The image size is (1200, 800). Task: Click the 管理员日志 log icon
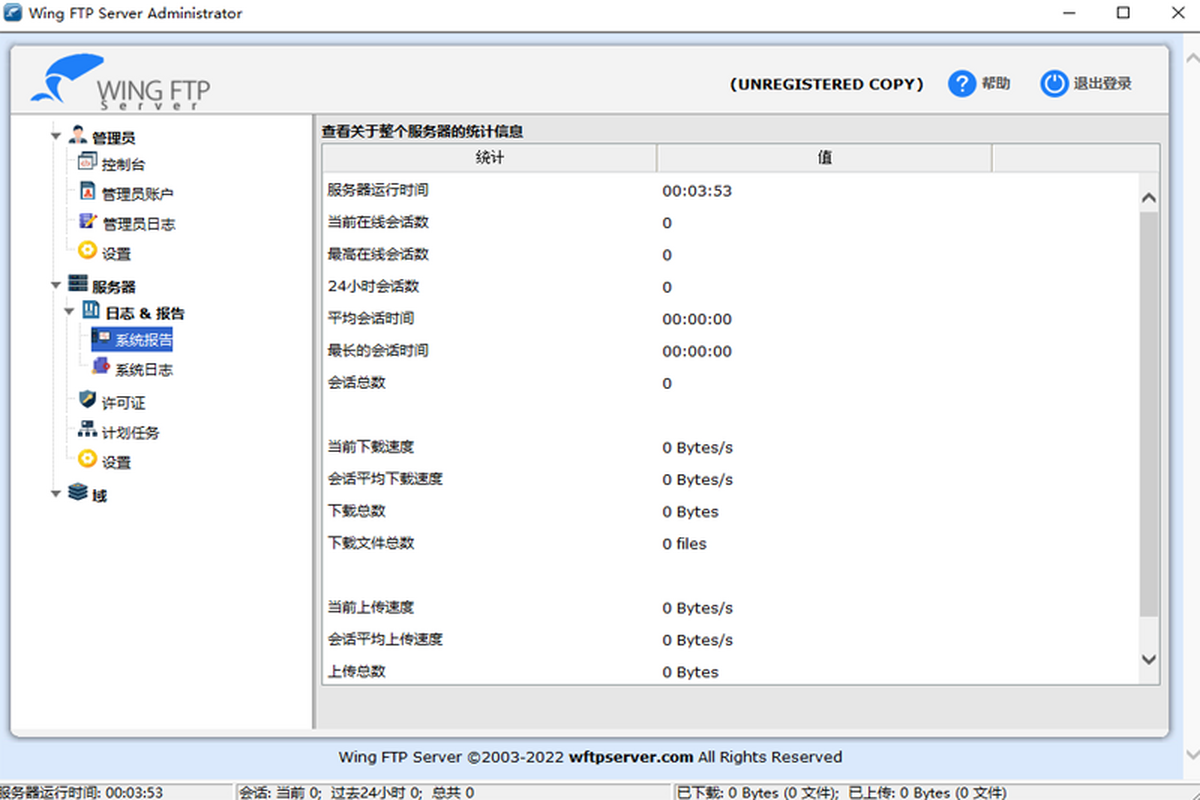tap(87, 222)
